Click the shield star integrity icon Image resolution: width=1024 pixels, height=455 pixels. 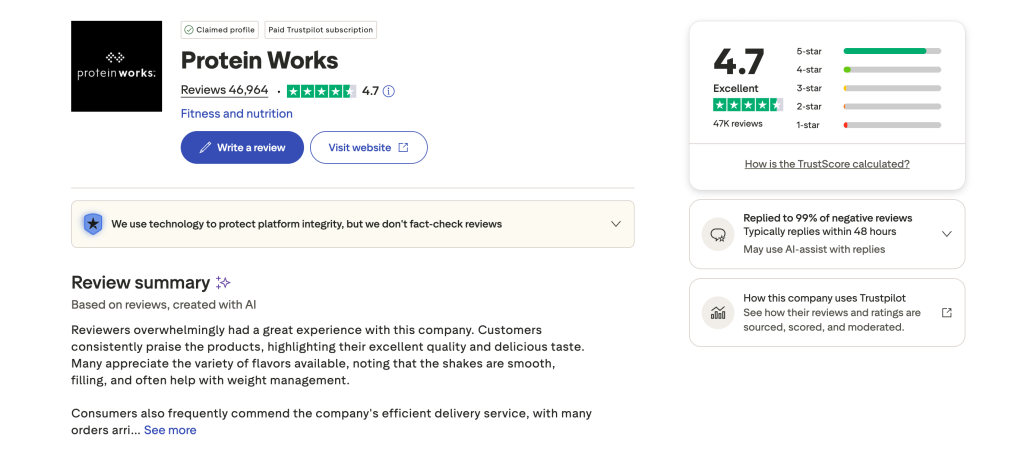point(93,224)
